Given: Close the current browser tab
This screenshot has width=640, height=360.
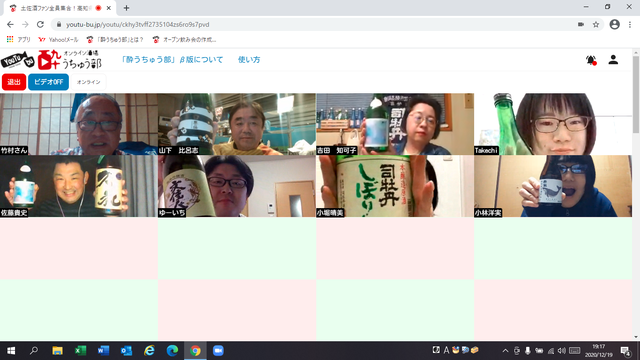Looking at the screenshot, I should 109,8.
